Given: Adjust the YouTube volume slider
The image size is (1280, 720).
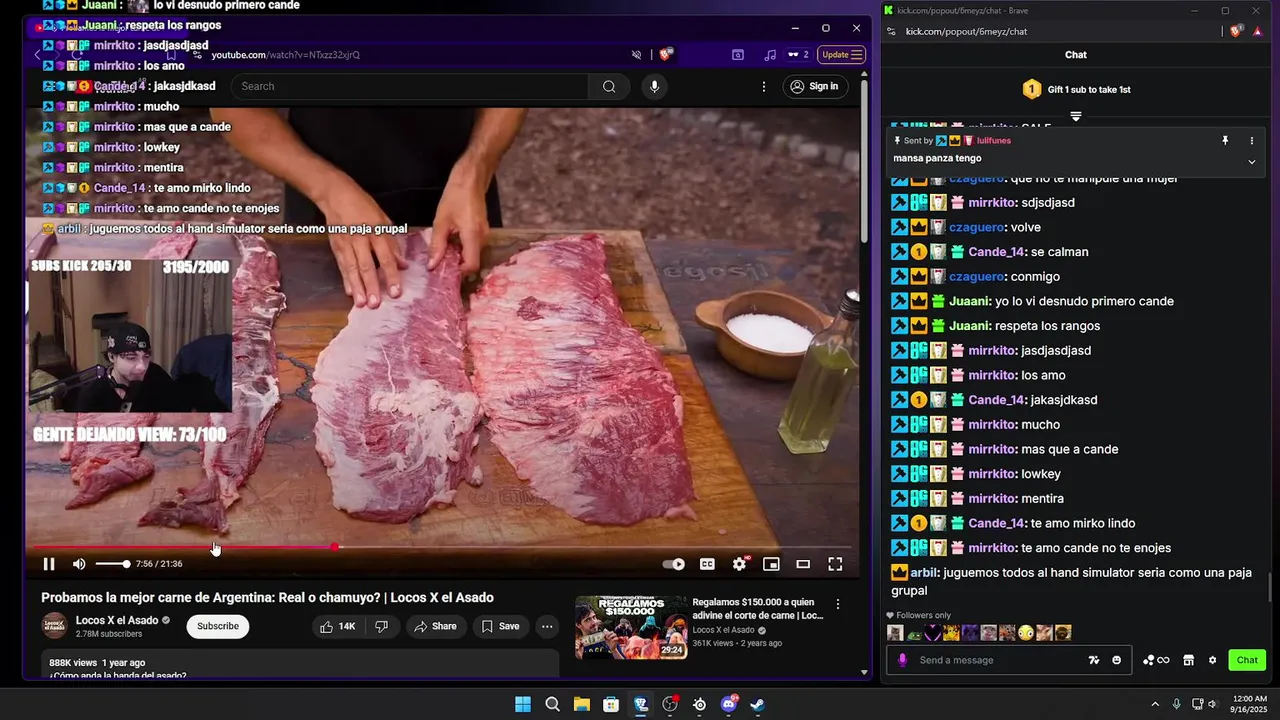Looking at the screenshot, I should pos(112,564).
